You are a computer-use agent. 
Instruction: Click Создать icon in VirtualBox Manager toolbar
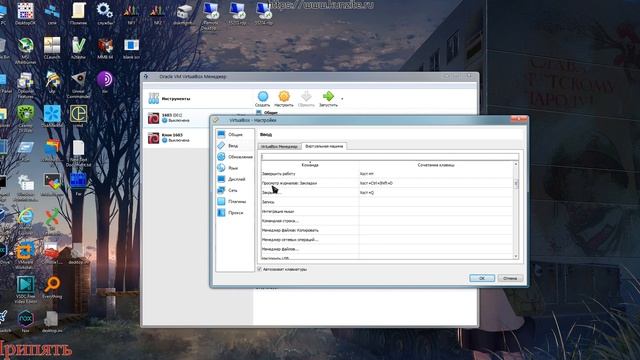pyautogui.click(x=263, y=99)
